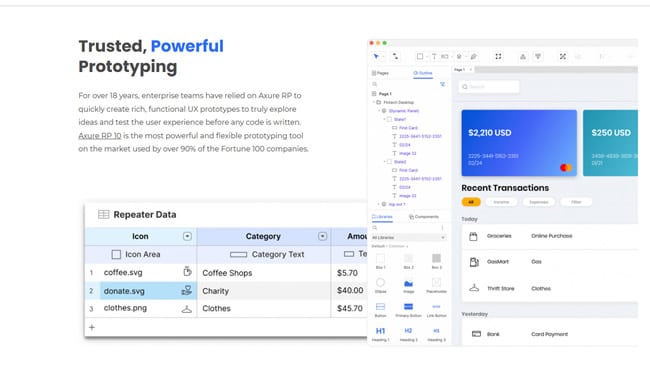Viewport: 650px width, 366px height.
Task: Click the Repeater Data table icon
Action: (104, 214)
